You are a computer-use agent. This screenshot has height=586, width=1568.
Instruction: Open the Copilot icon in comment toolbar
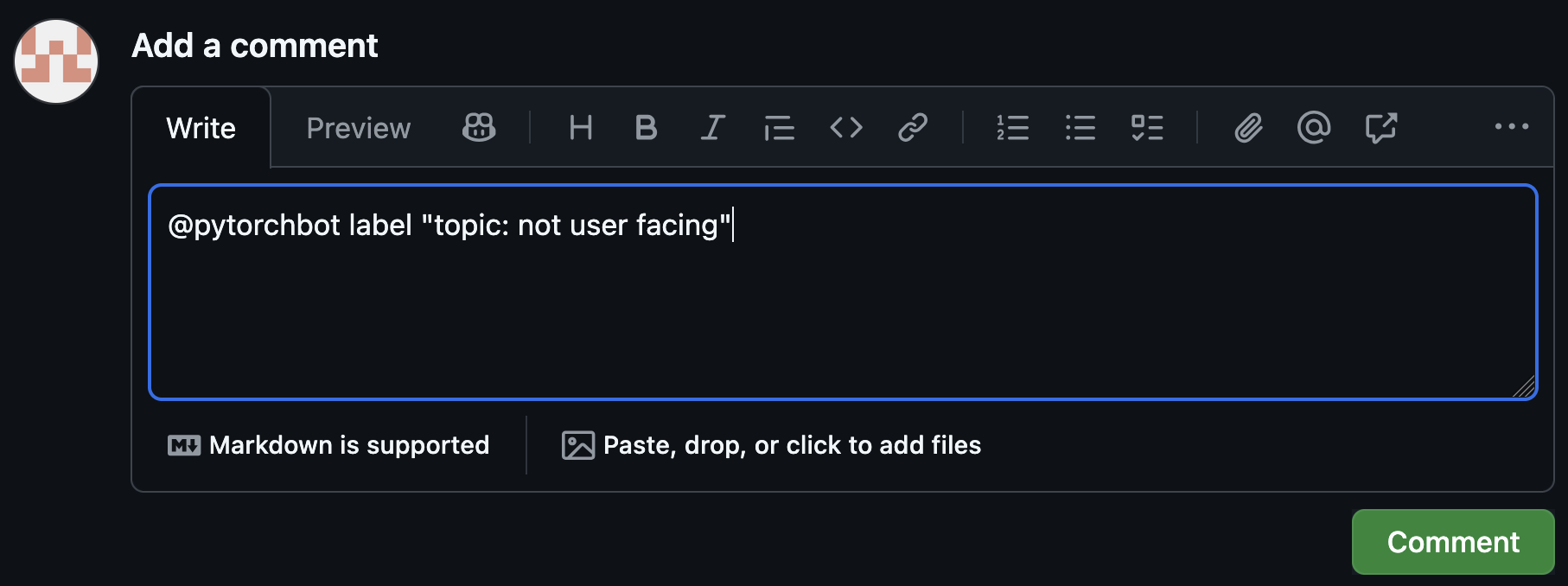click(479, 128)
